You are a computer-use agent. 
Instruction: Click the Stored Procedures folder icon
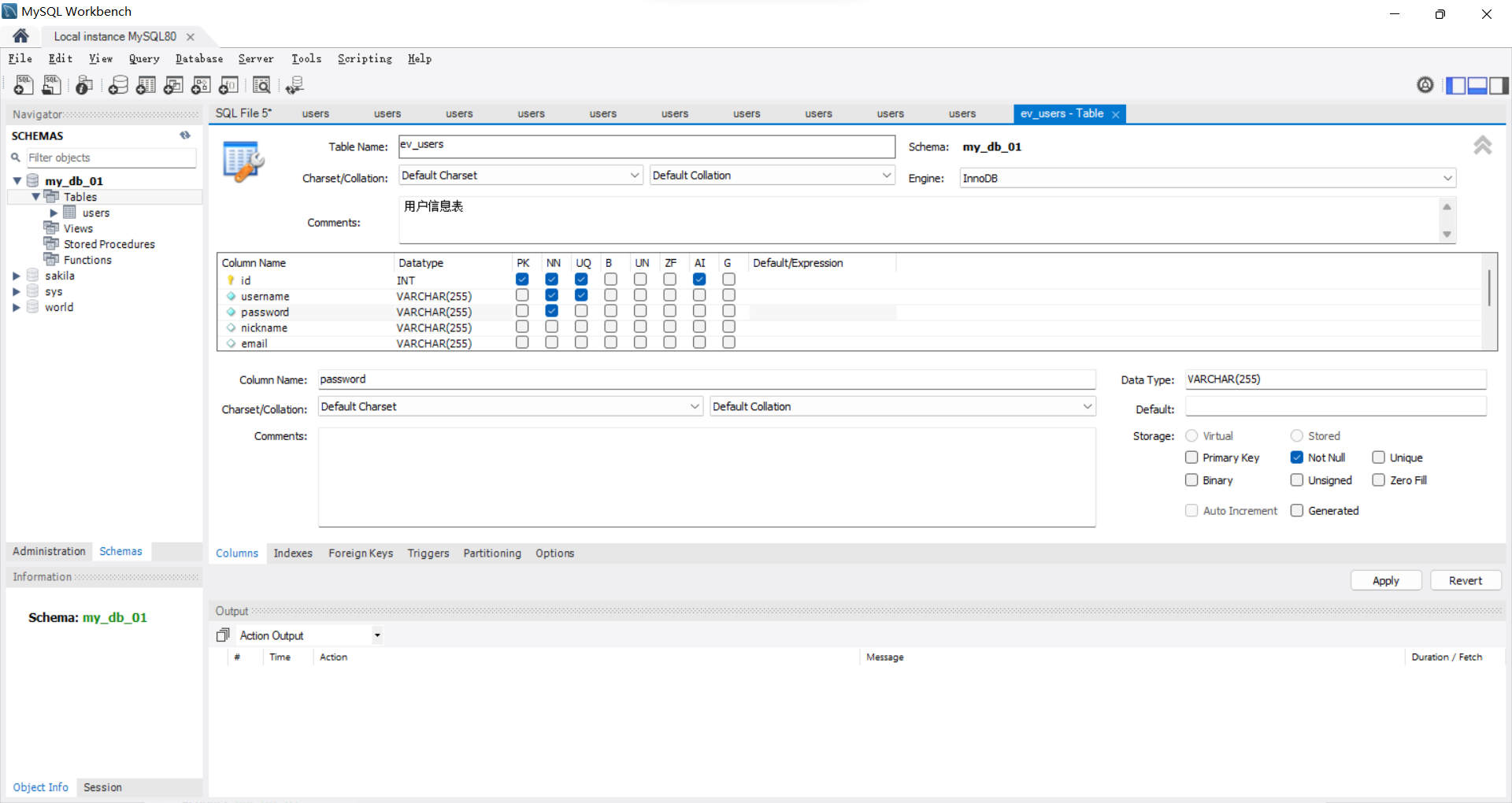[51, 244]
